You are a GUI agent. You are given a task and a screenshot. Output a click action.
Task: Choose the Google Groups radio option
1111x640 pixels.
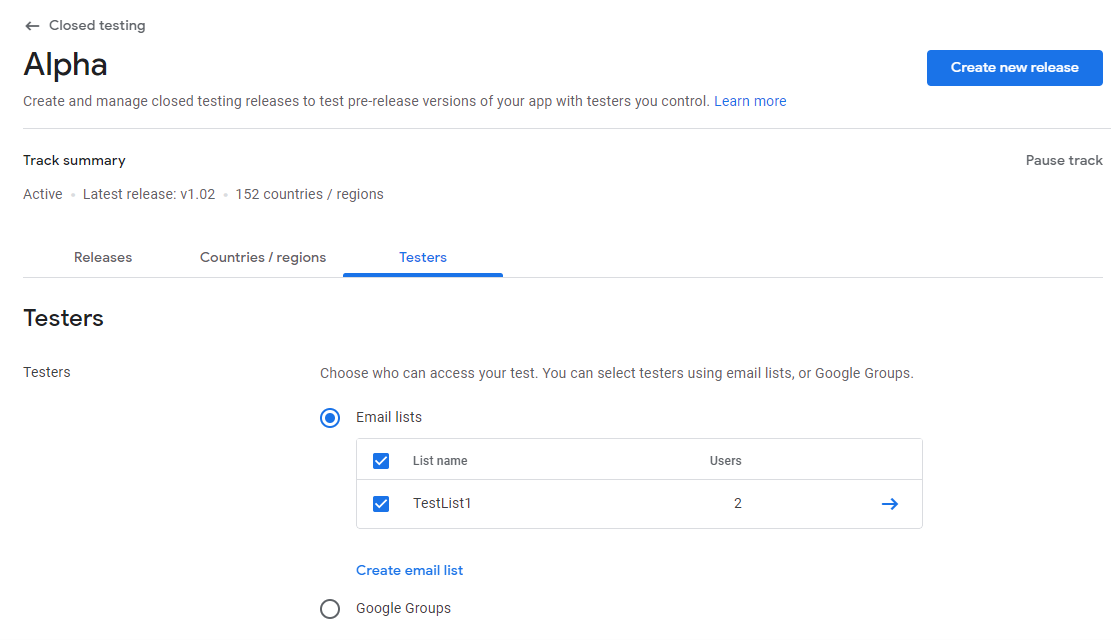coord(330,609)
